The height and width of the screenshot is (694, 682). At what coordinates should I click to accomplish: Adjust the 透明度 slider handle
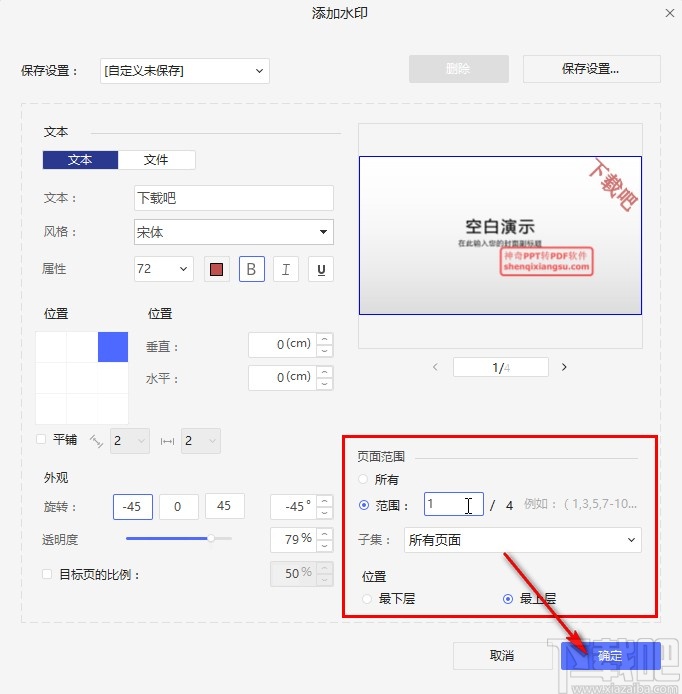tap(211, 538)
